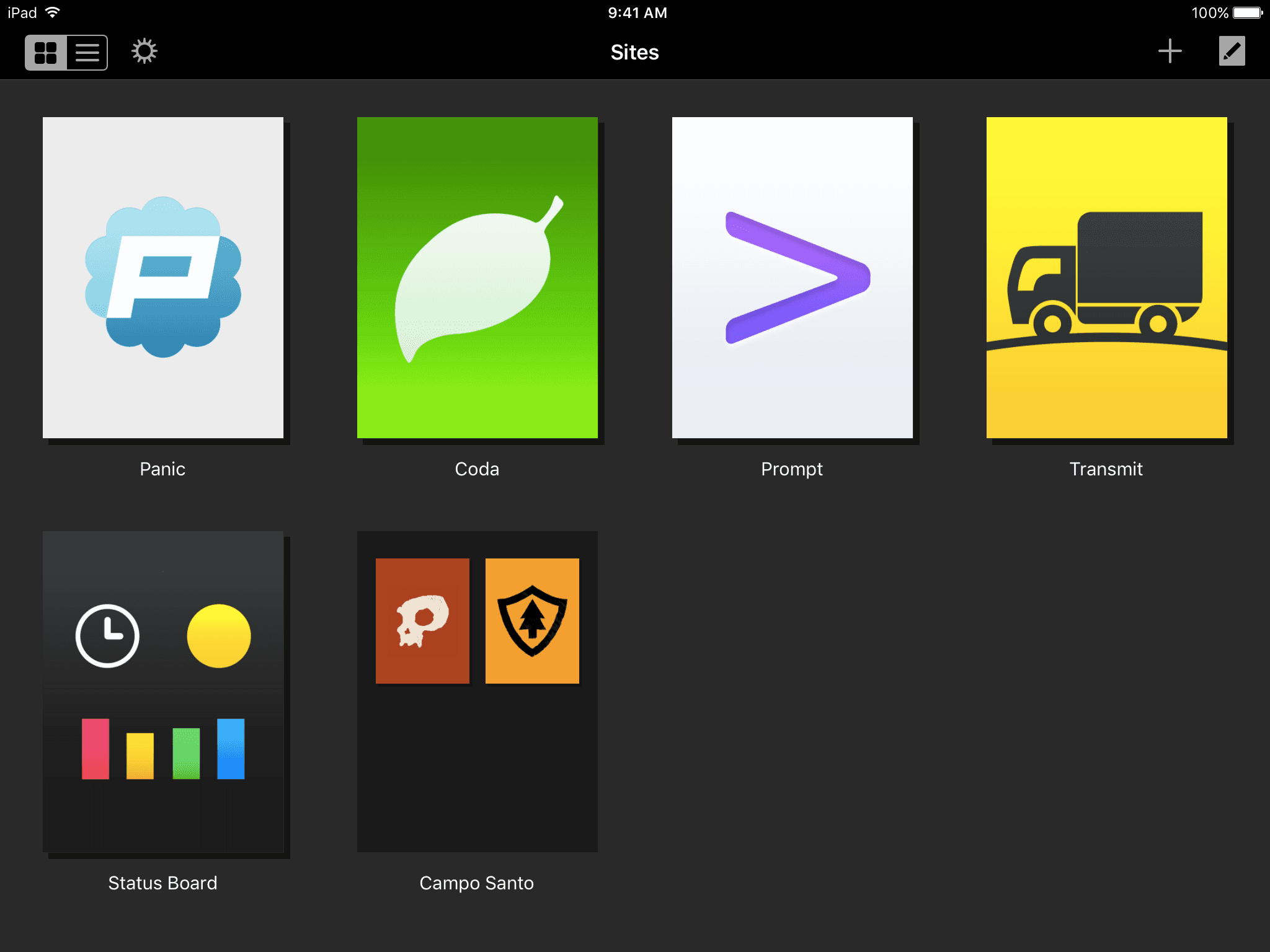This screenshot has height=952, width=1270.
Task: Click the Panic label text
Action: tap(162, 469)
